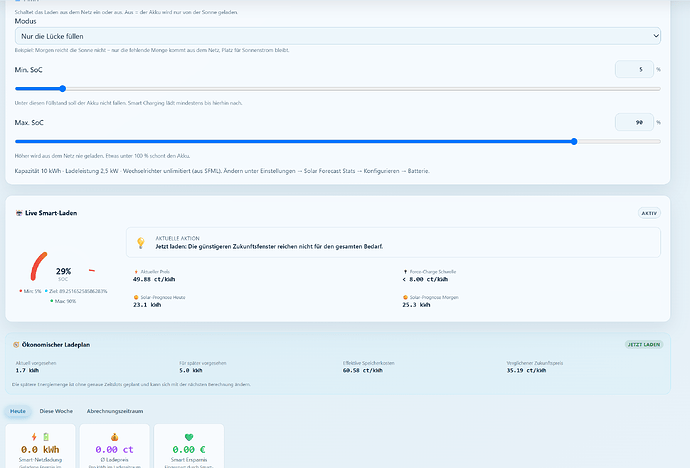Click the JETZT LADEN badge
Screen dimensions: 690x468
coord(644,344)
